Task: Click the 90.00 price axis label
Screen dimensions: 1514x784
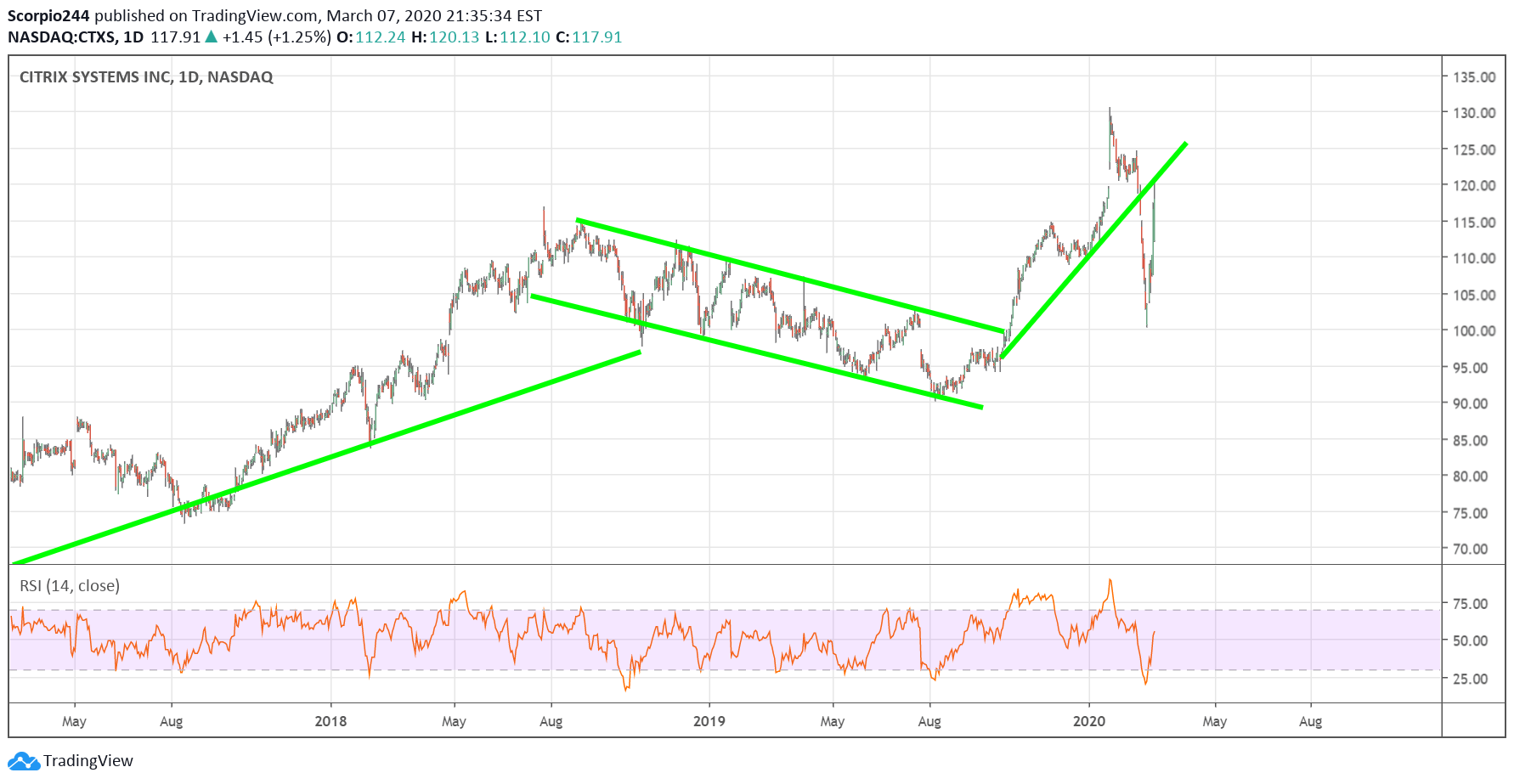Action: (x=1471, y=403)
